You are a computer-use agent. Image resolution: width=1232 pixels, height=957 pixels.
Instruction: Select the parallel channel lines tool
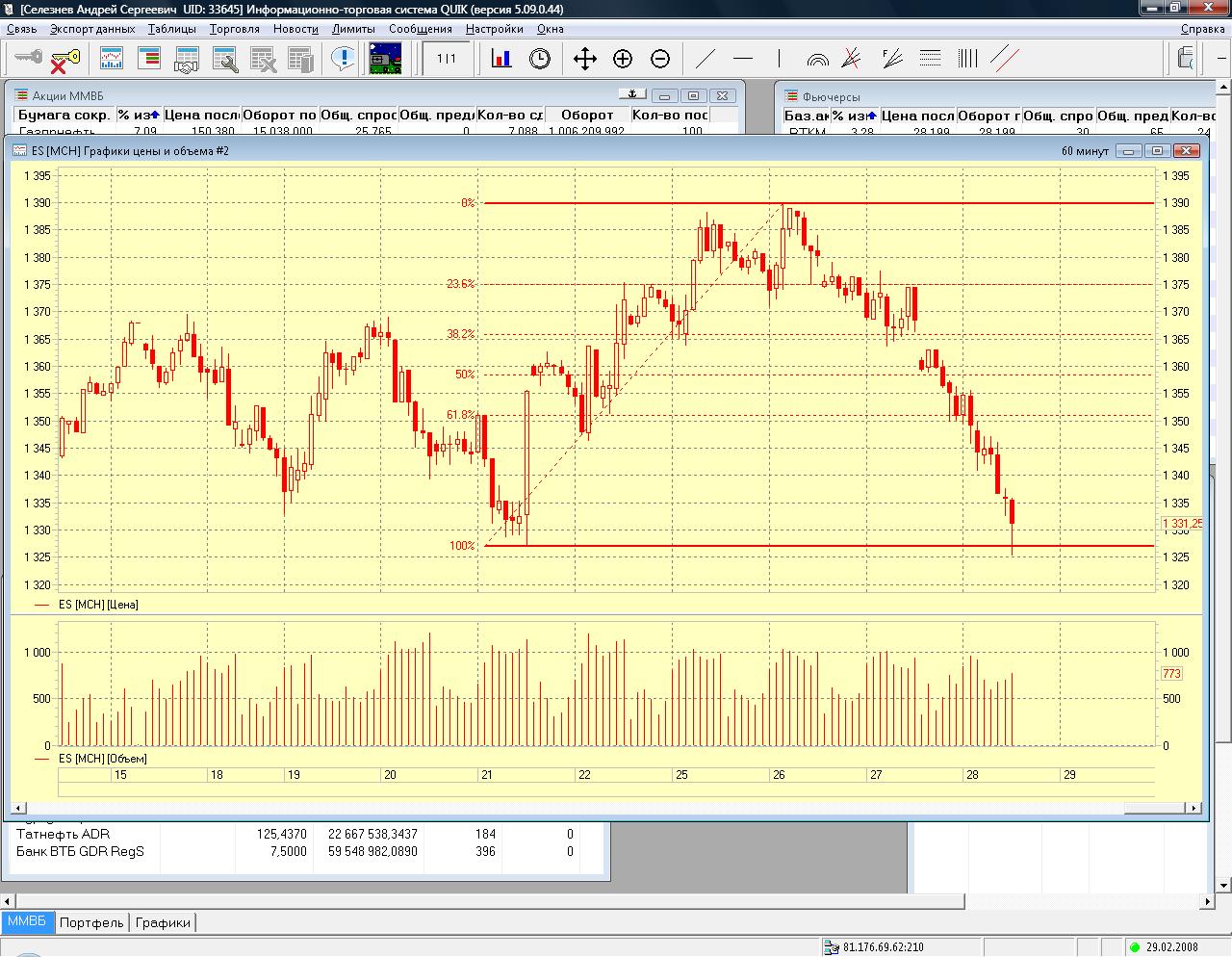(1005, 59)
